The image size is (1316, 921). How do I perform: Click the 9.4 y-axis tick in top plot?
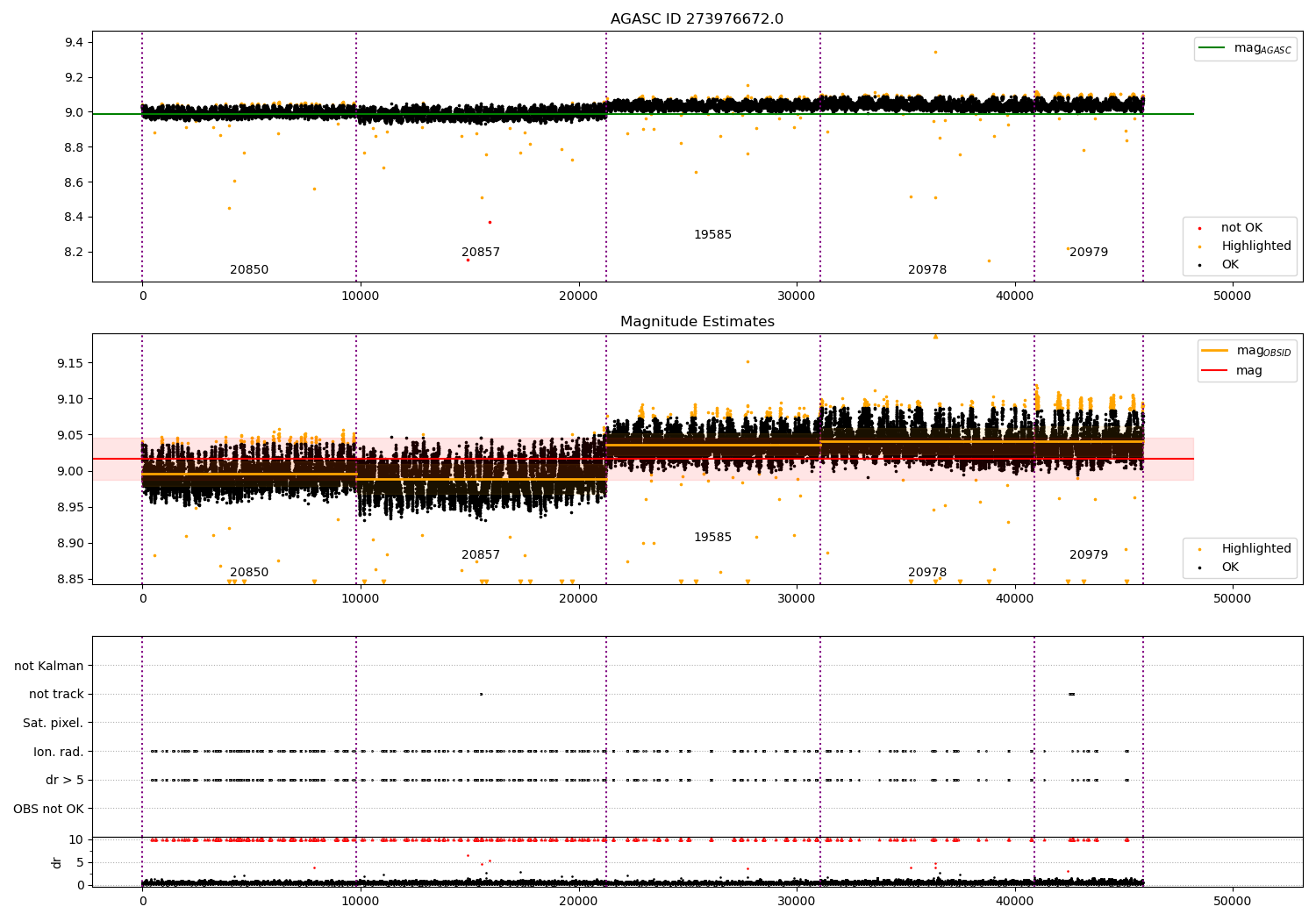75,43
